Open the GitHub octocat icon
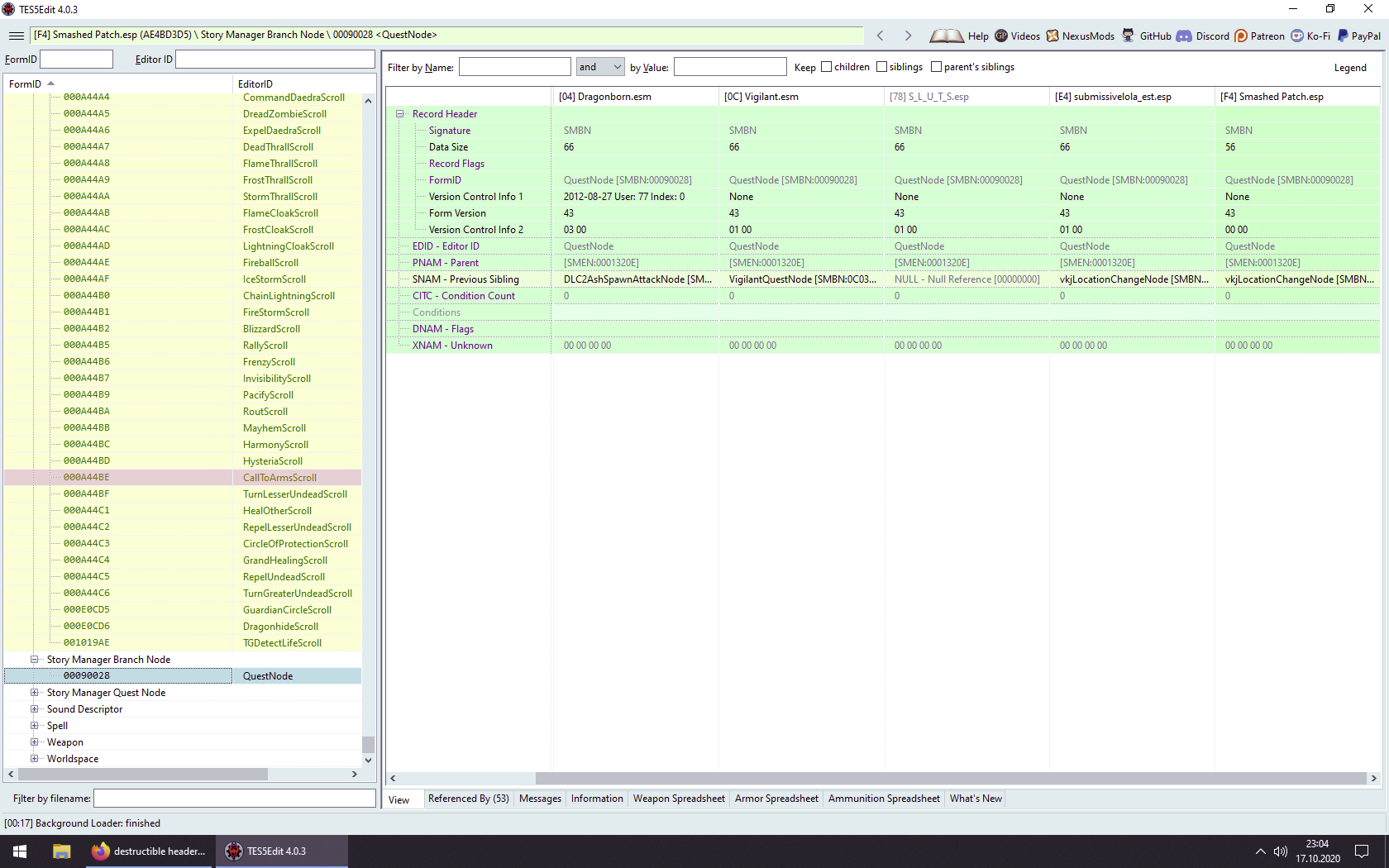 click(1128, 36)
